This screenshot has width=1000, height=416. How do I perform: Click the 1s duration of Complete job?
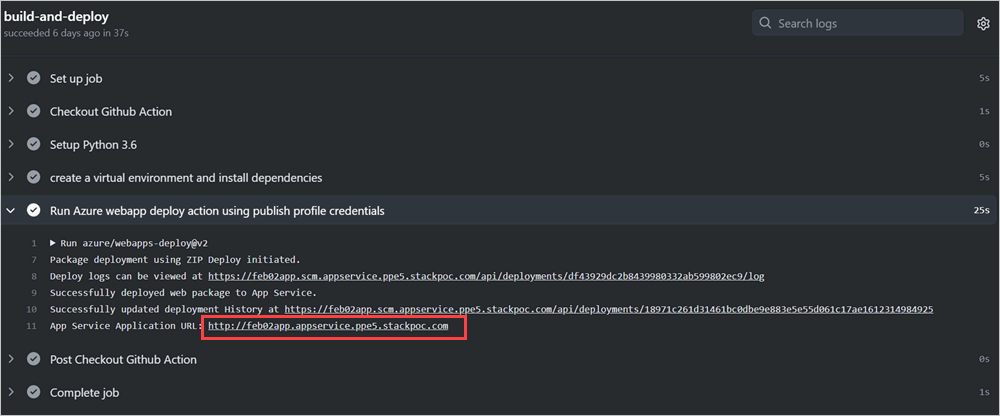click(x=984, y=392)
